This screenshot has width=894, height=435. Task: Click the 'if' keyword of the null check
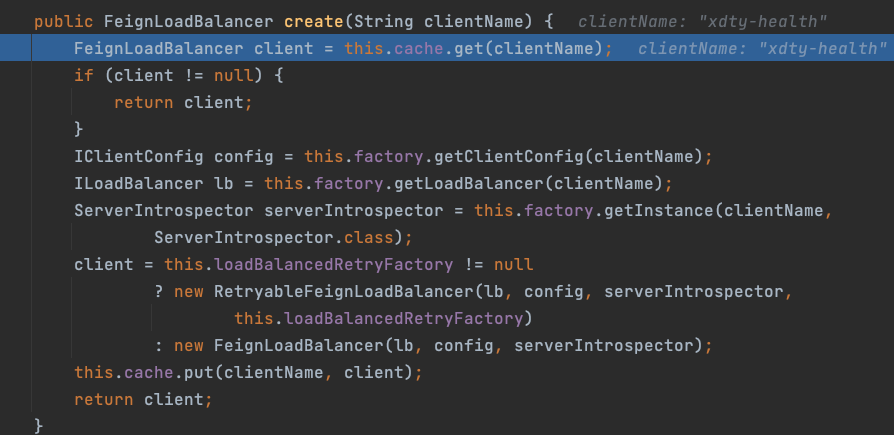(x=84, y=76)
